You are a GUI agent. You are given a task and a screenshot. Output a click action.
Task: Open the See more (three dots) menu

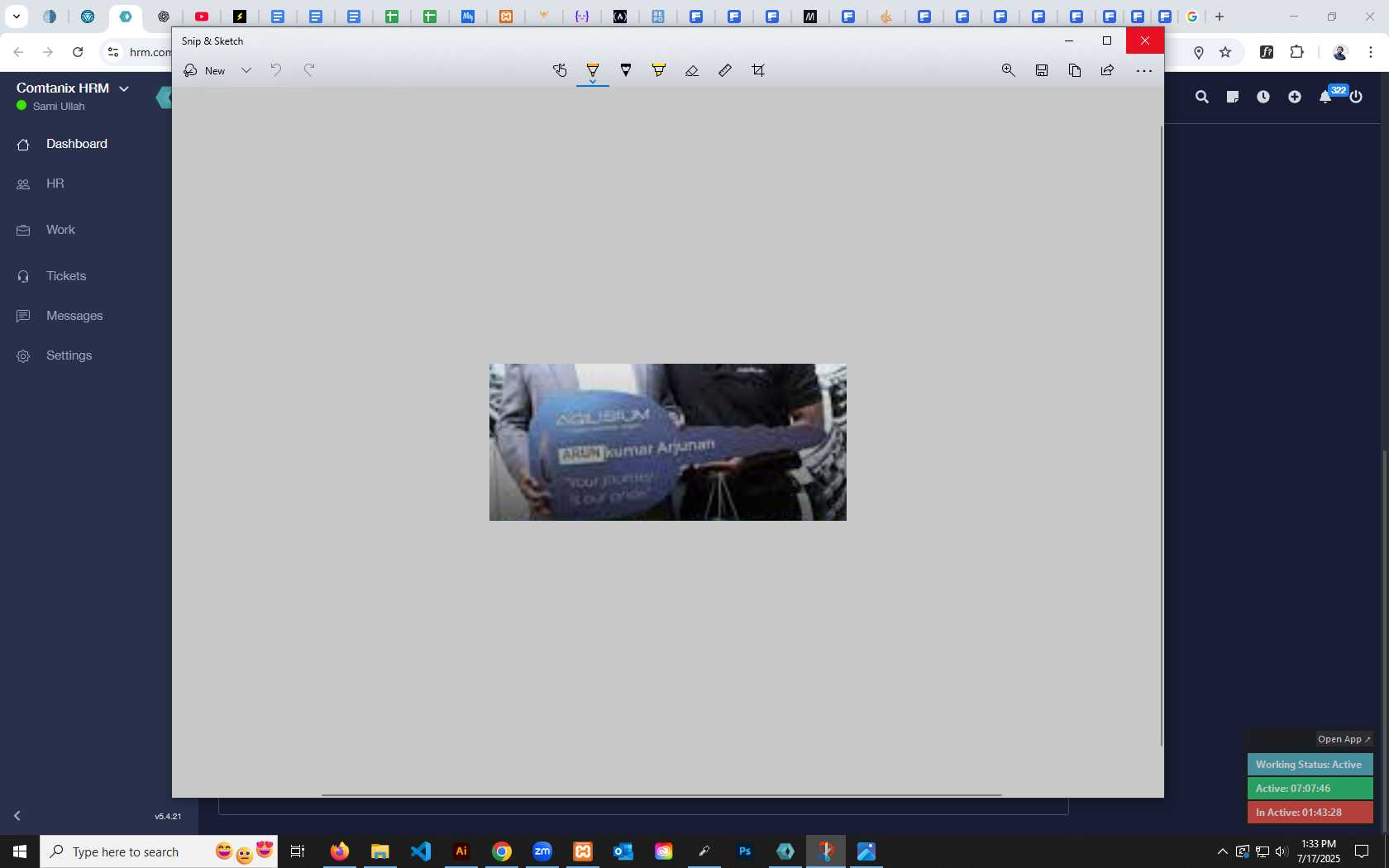click(1144, 70)
